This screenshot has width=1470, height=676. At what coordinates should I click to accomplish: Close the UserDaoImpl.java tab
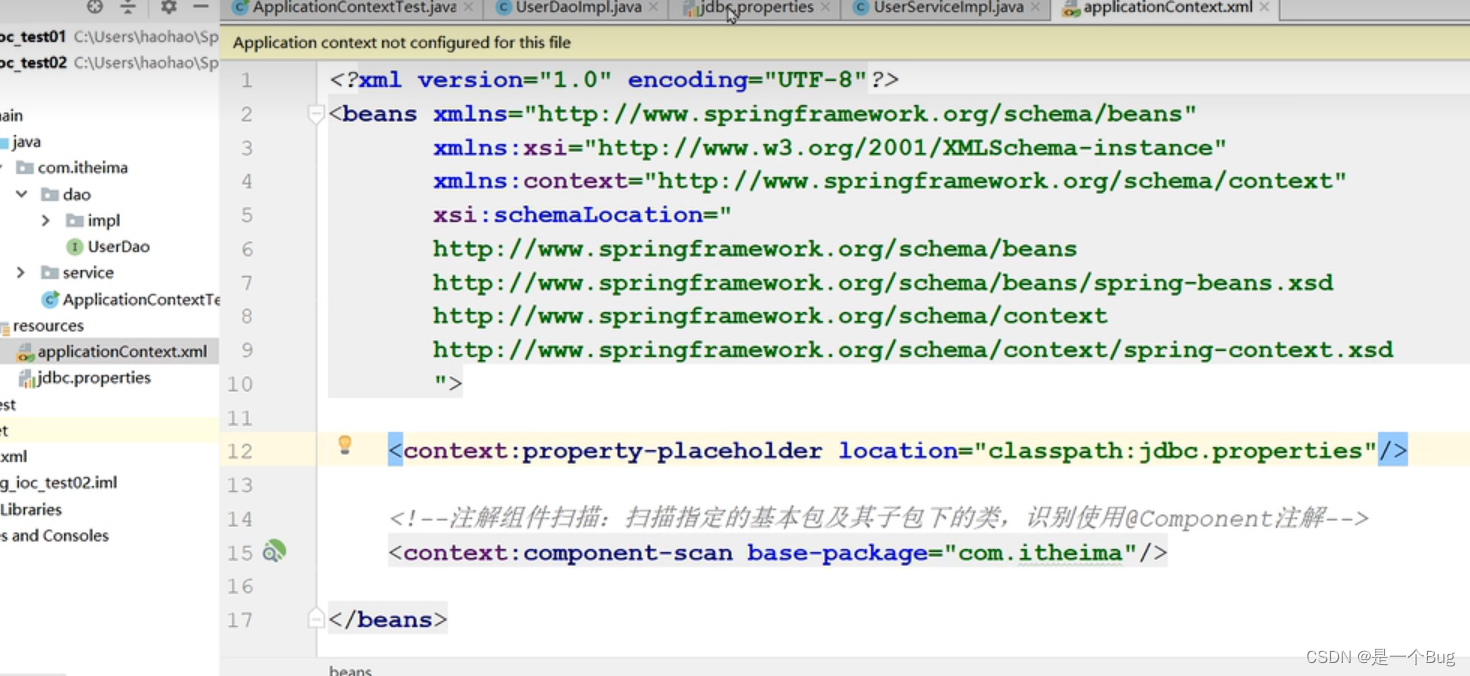[x=653, y=7]
